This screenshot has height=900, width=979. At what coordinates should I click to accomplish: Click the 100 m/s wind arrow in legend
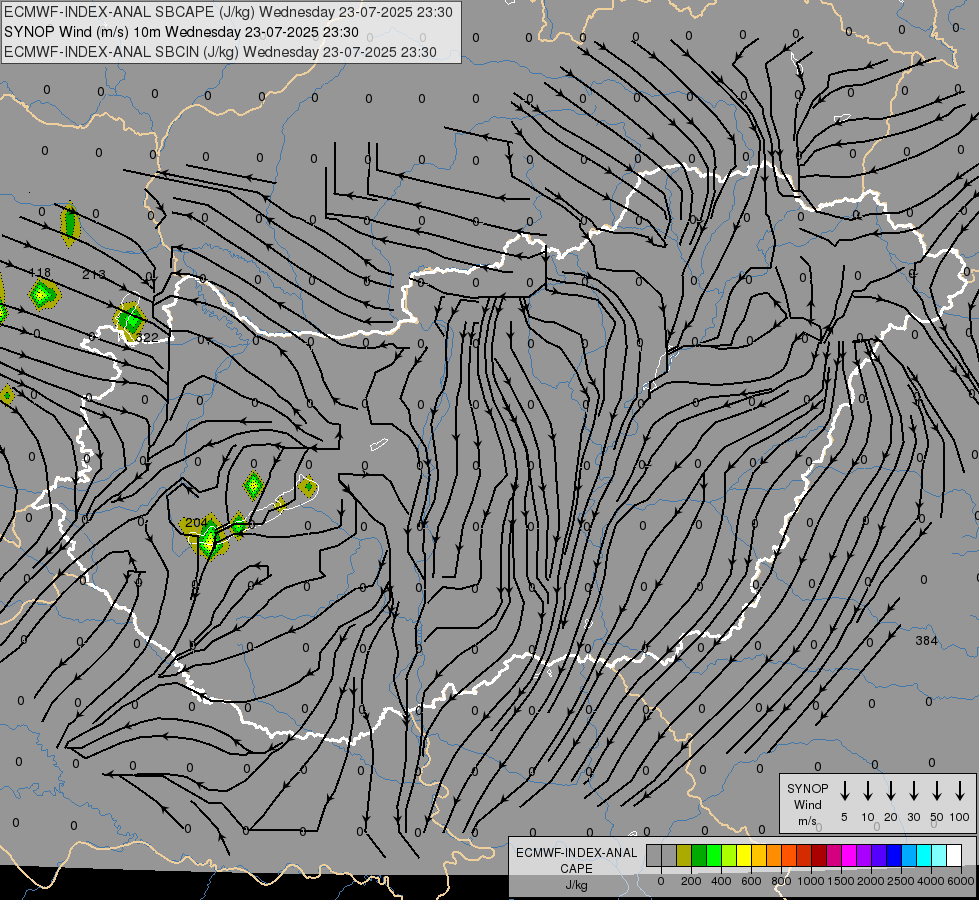point(960,791)
